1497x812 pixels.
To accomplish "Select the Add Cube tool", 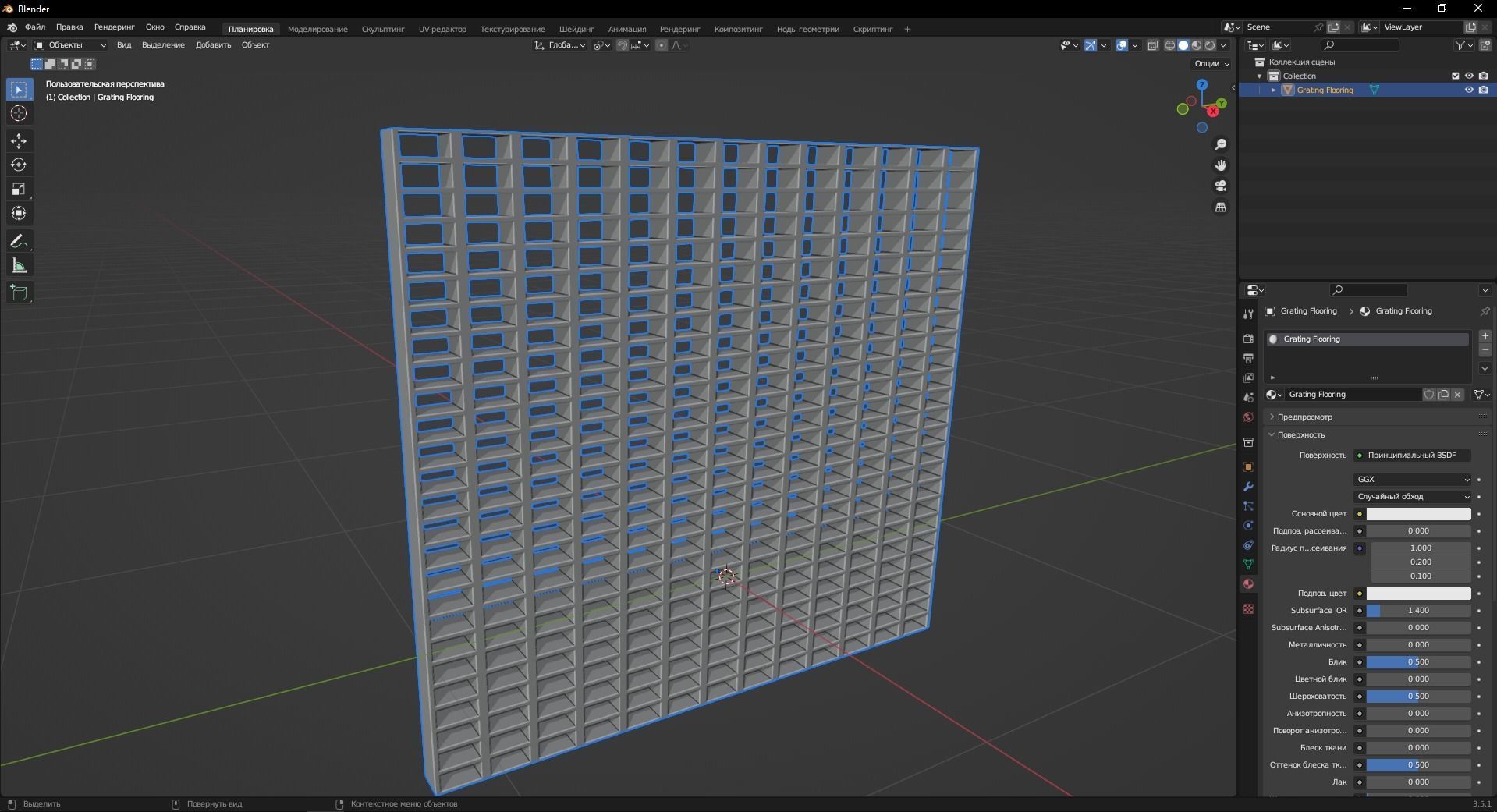I will [x=19, y=293].
